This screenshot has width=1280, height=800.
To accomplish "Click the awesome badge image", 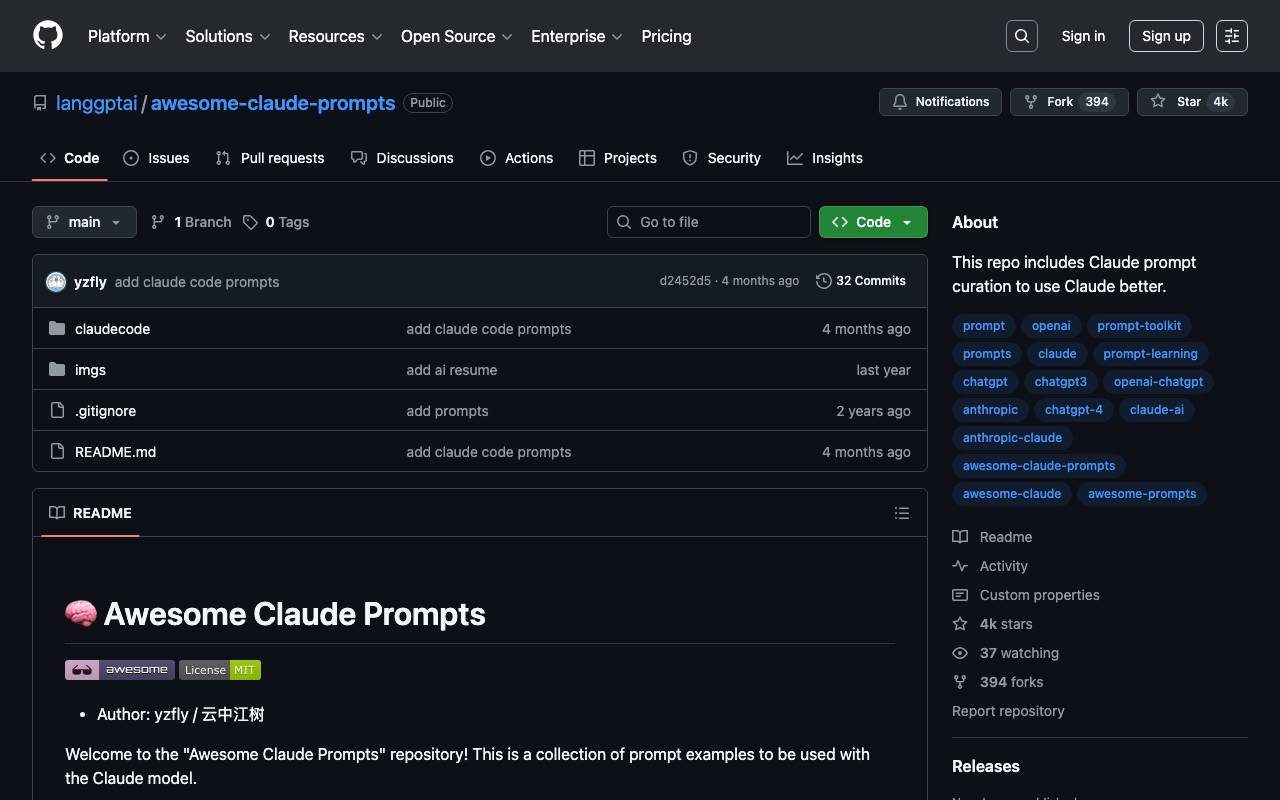I will [x=120, y=670].
